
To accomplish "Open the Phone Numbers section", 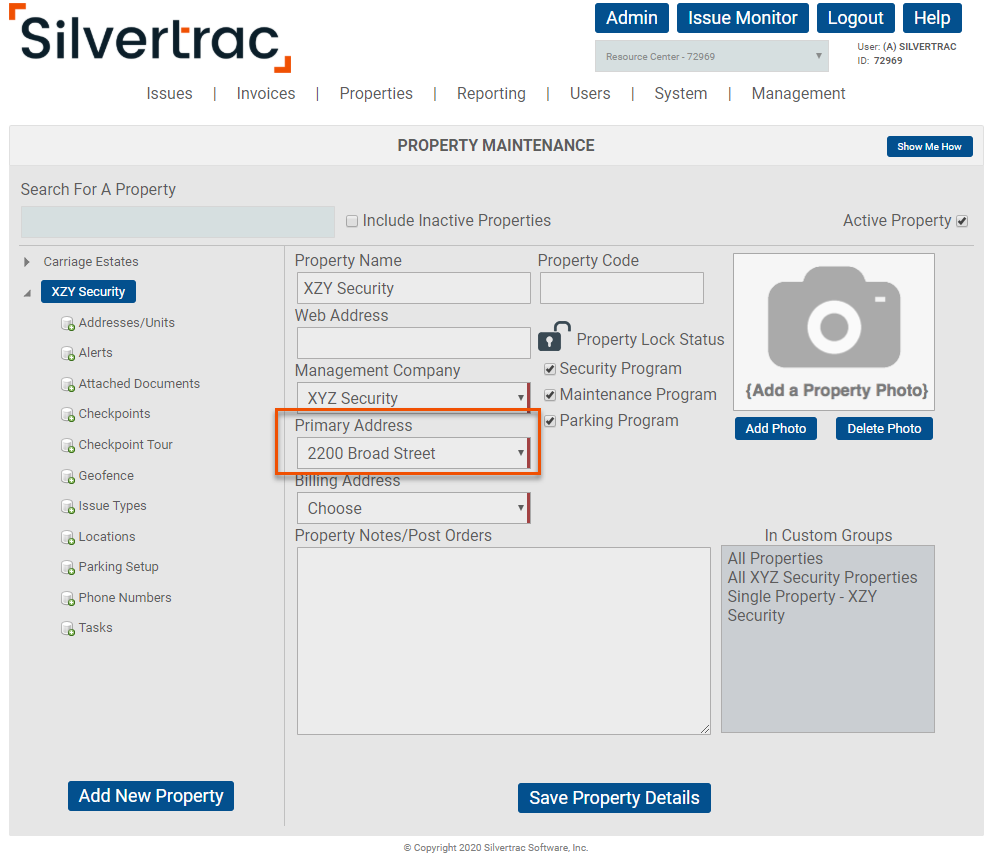I will pos(125,598).
